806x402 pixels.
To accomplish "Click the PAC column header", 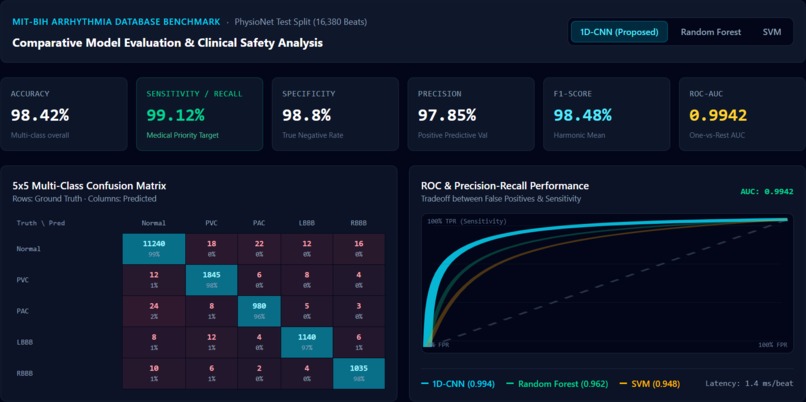I will [x=259, y=223].
